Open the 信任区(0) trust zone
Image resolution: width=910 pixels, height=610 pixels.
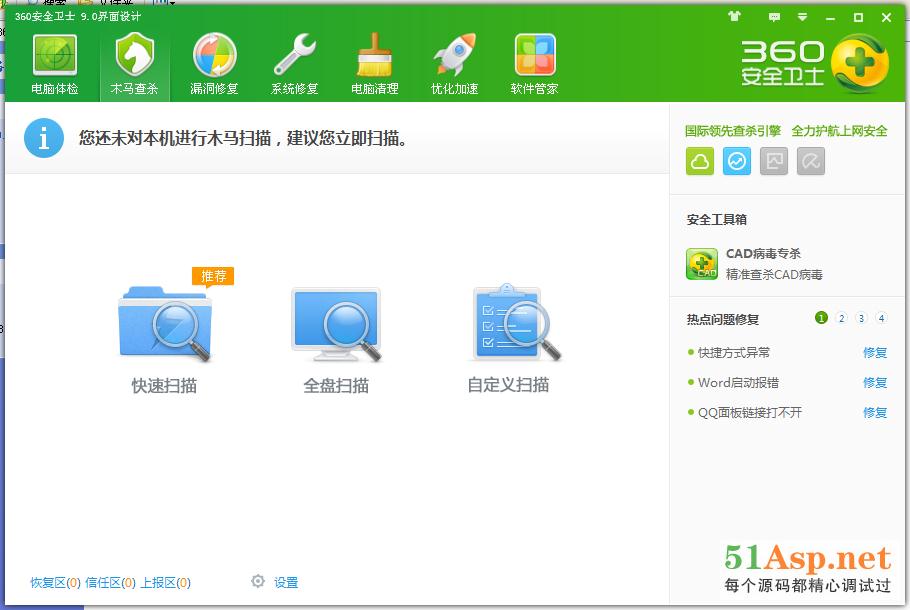tap(110, 583)
